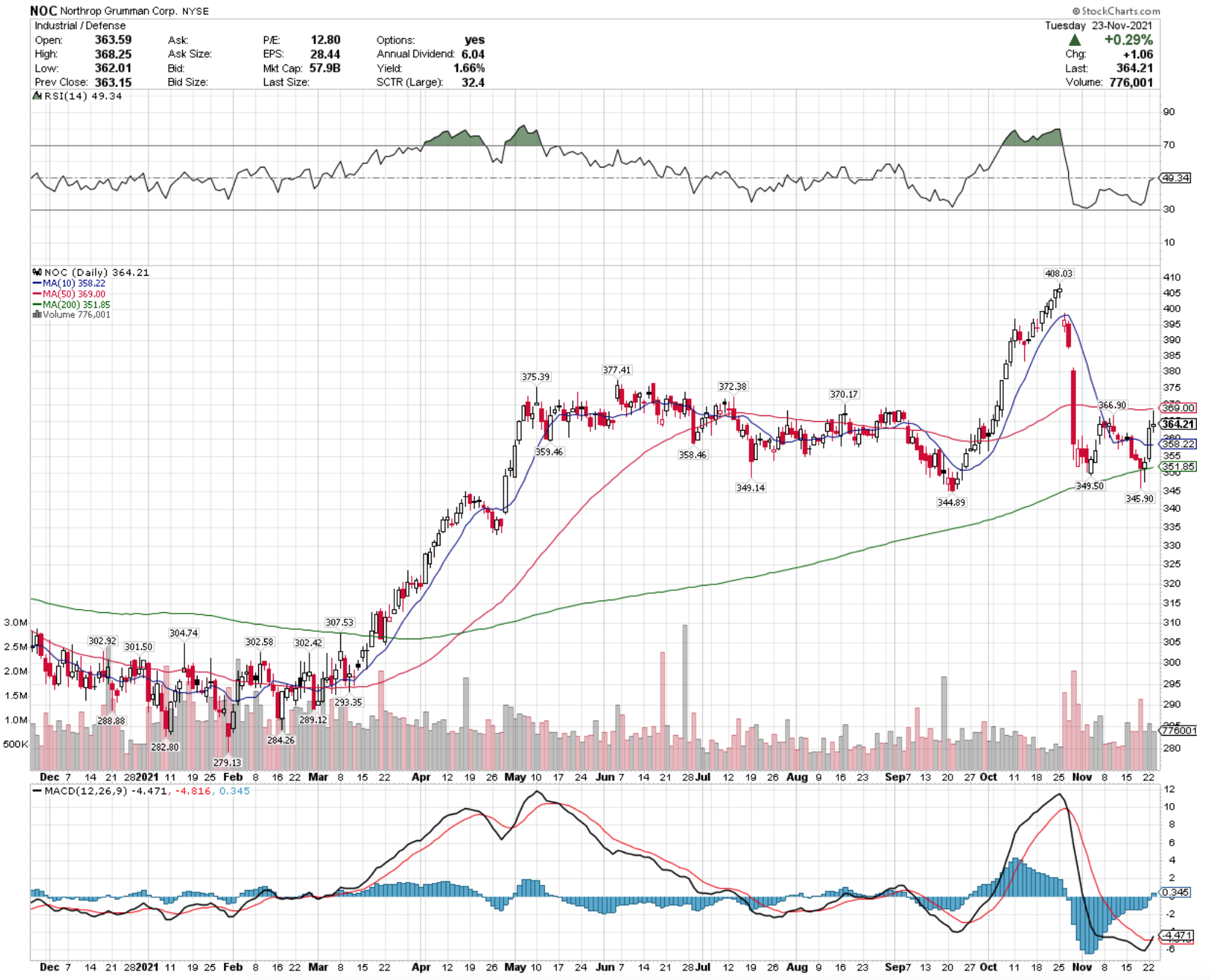Click the P/E value 12.80
The image size is (1210, 980).
point(326,39)
